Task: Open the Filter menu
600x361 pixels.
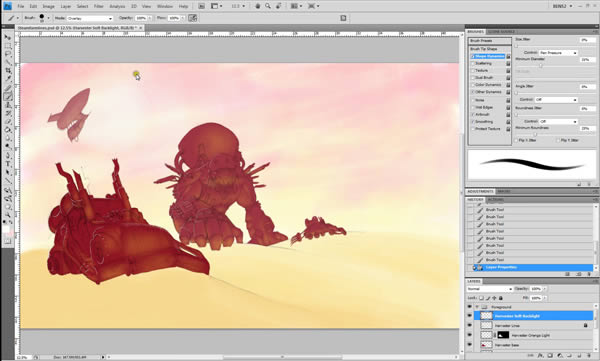Action: 98,6
